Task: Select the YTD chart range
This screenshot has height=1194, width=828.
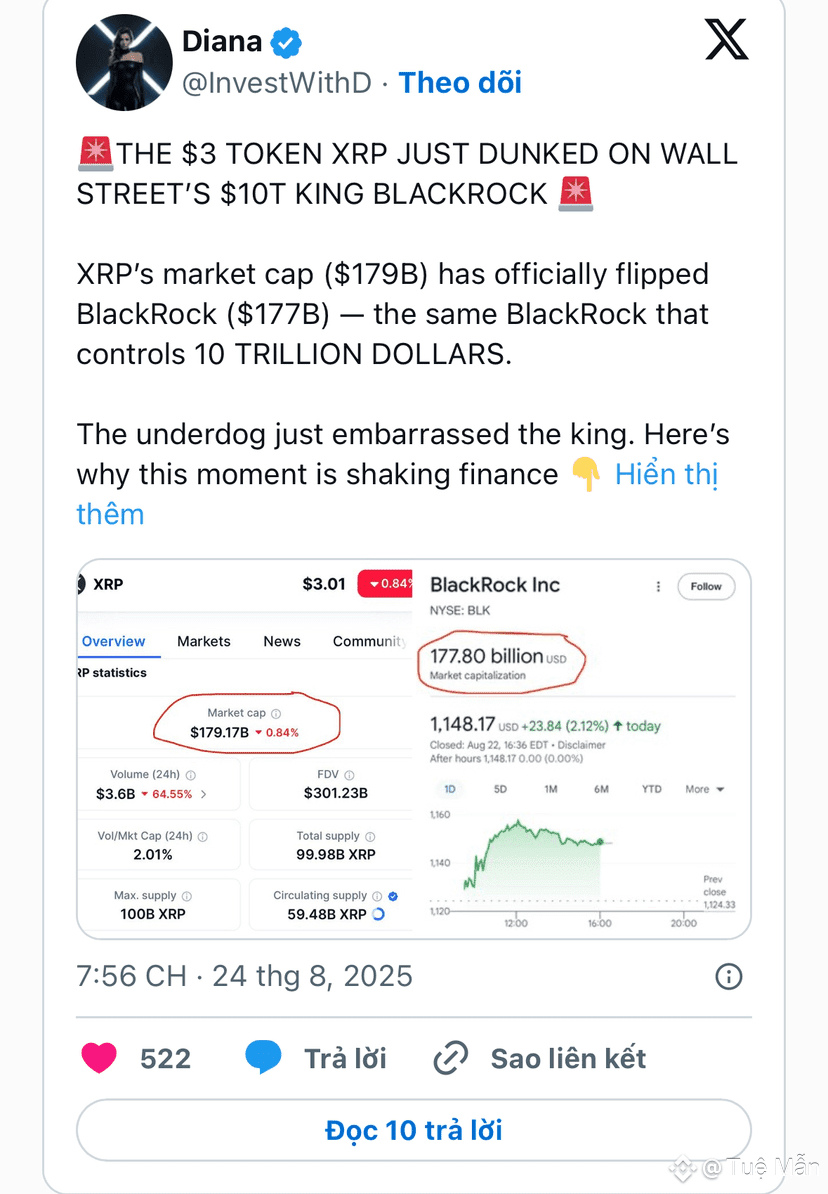Action: coord(651,789)
